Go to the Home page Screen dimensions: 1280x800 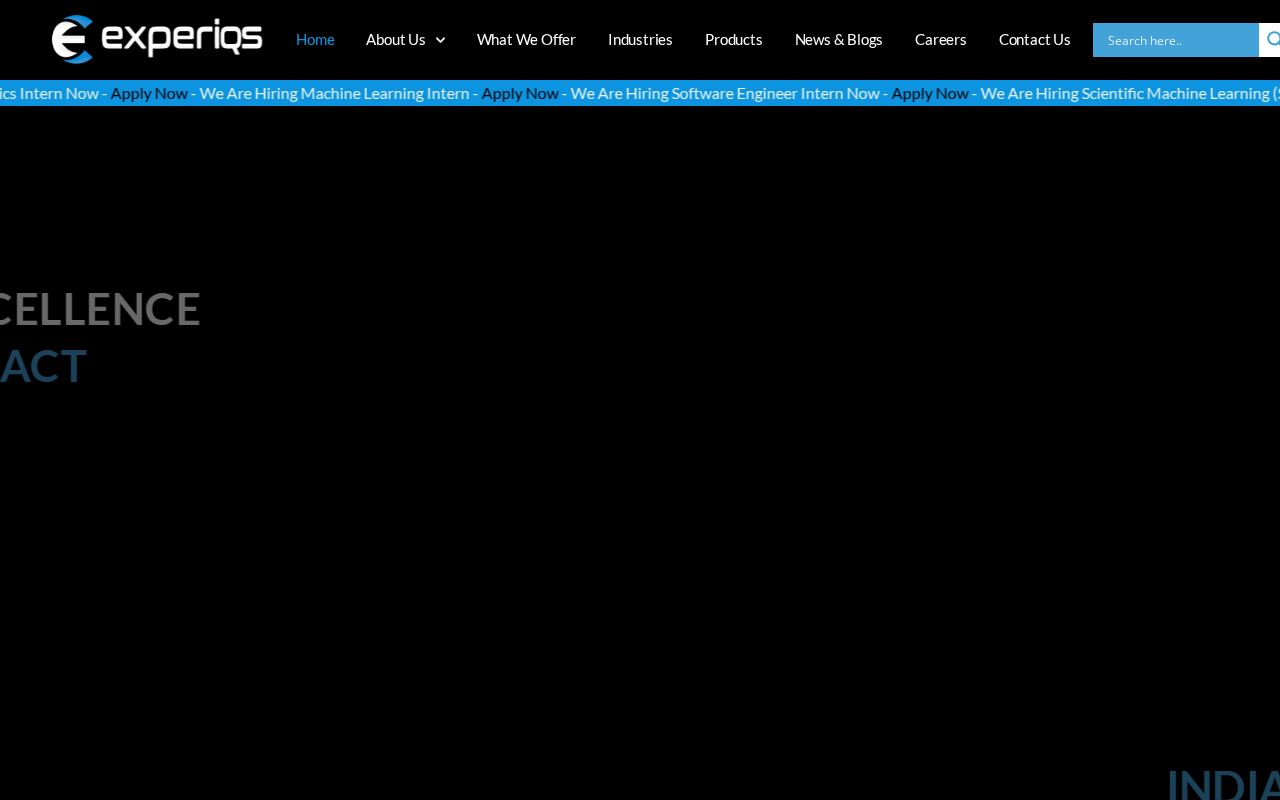pyautogui.click(x=315, y=40)
